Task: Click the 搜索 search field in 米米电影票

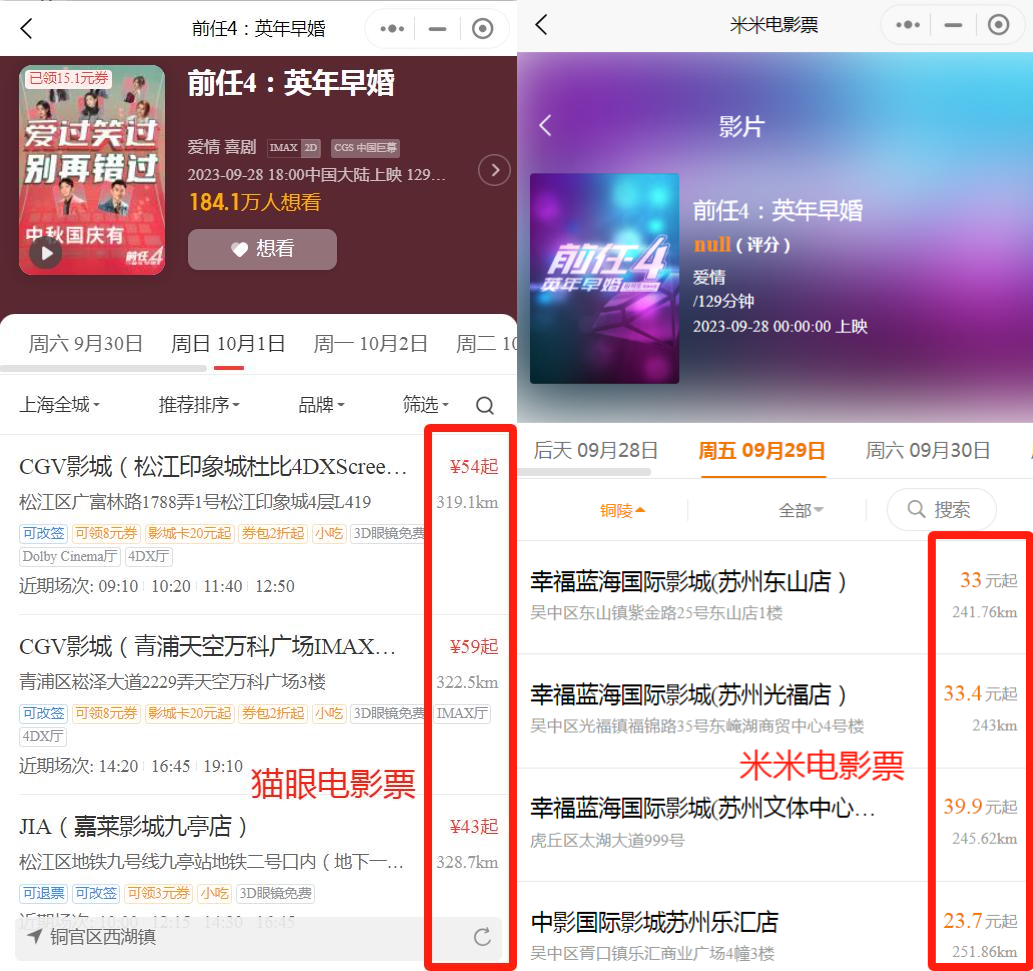Action: [x=941, y=509]
